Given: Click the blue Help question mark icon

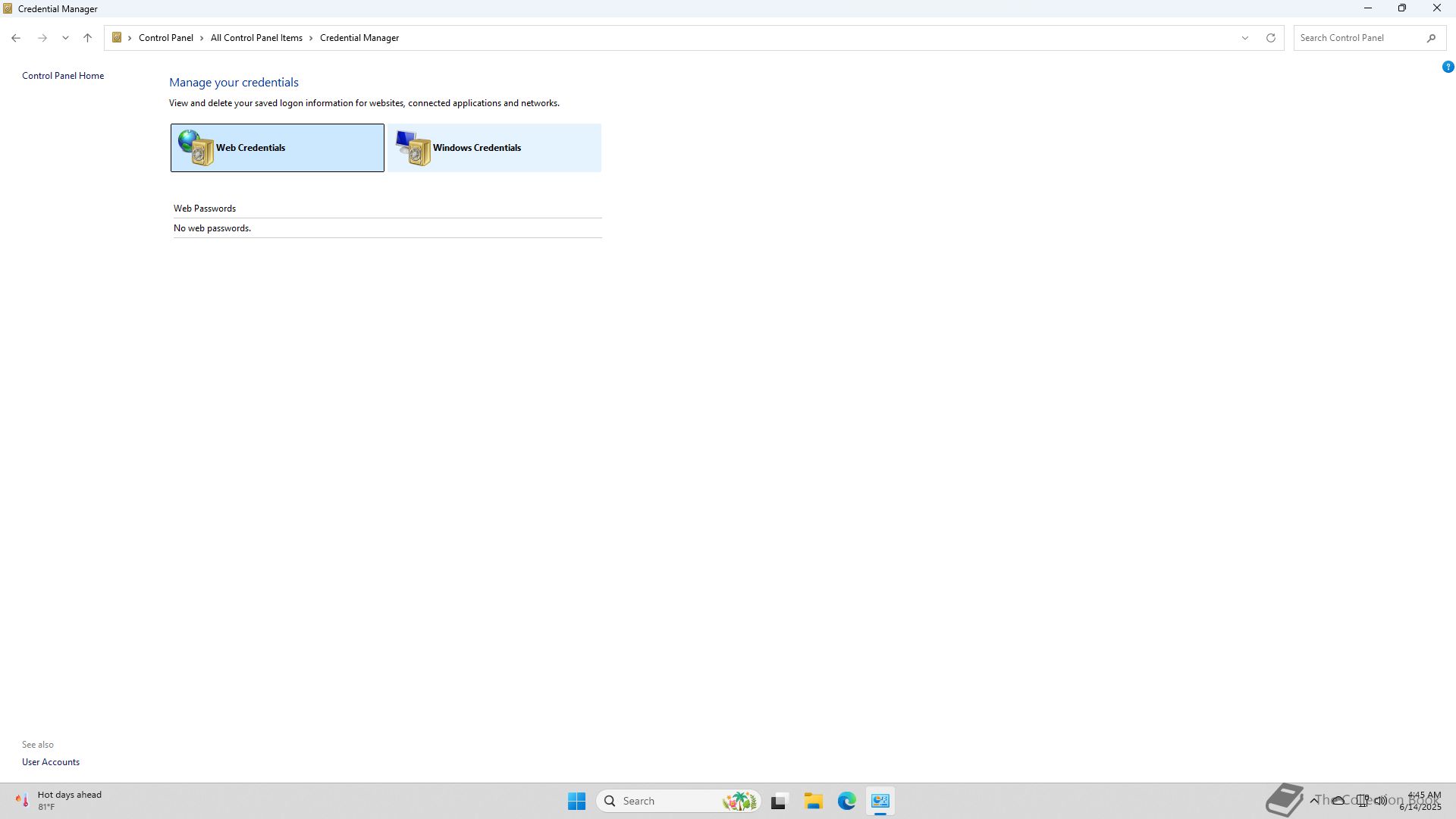Looking at the screenshot, I should (x=1448, y=67).
